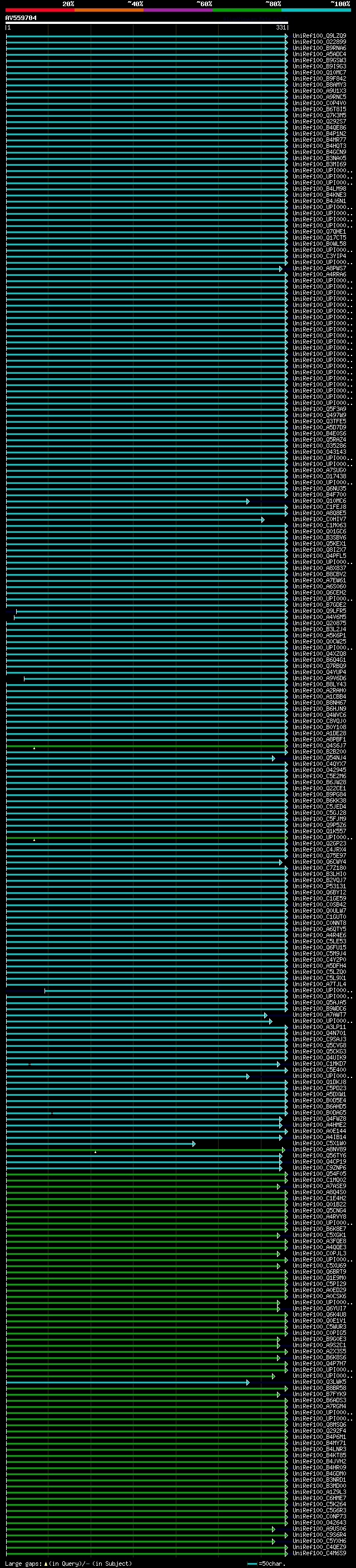Select the UniRef100_O43143 label
This screenshot has height=1568, width=356.
[319, 452]
